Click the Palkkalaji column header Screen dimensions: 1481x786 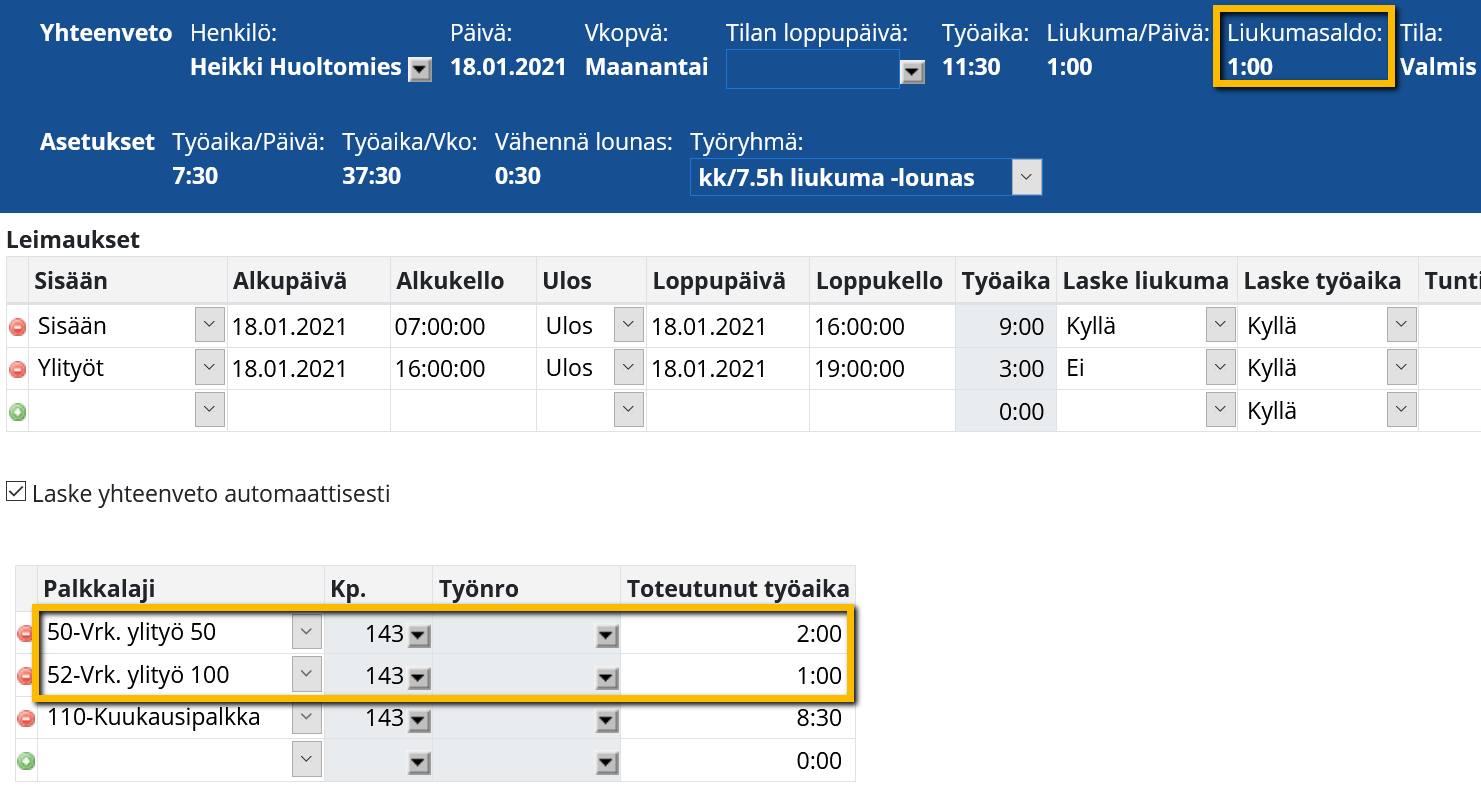99,589
